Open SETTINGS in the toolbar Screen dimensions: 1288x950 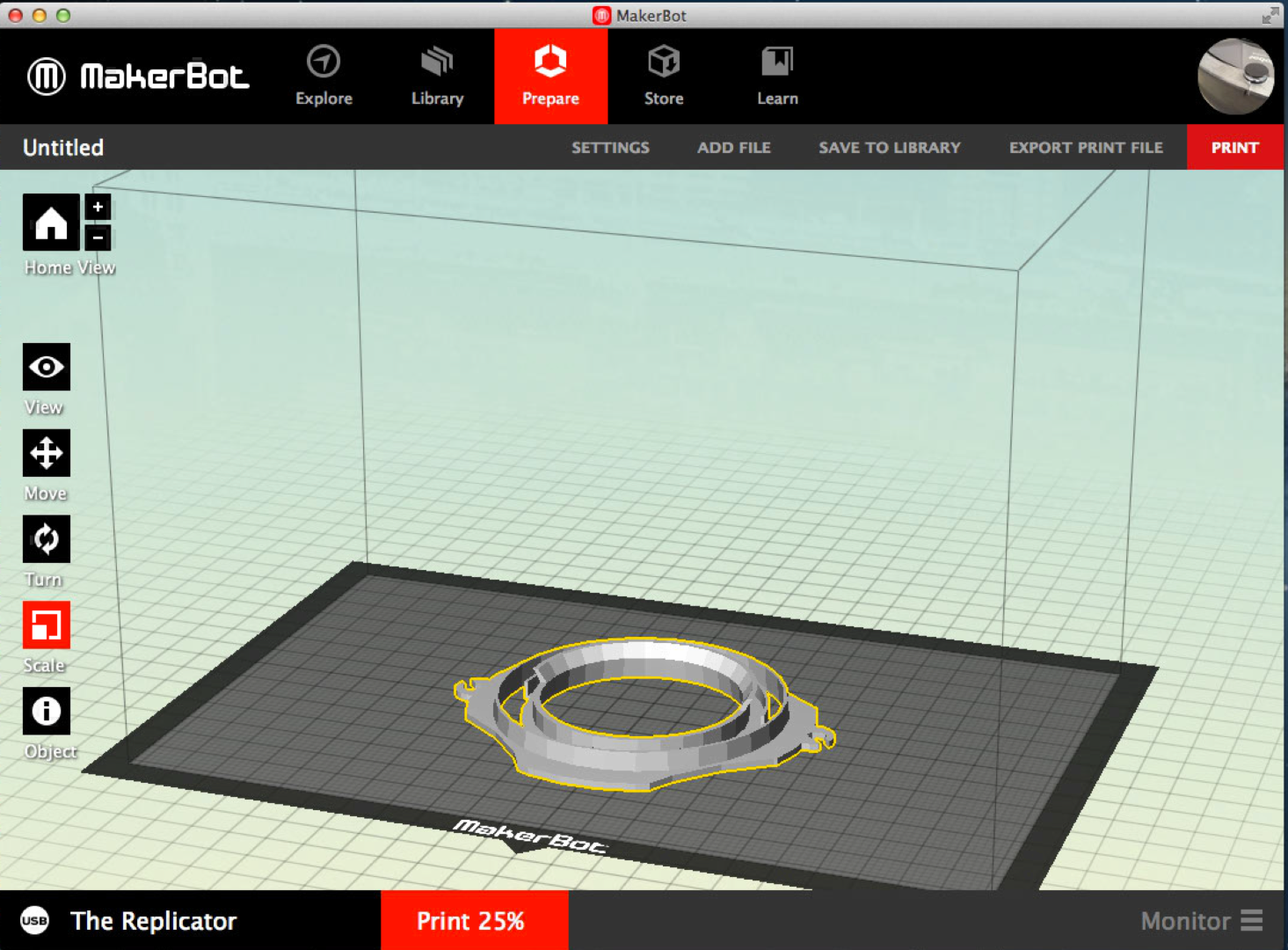click(x=610, y=148)
